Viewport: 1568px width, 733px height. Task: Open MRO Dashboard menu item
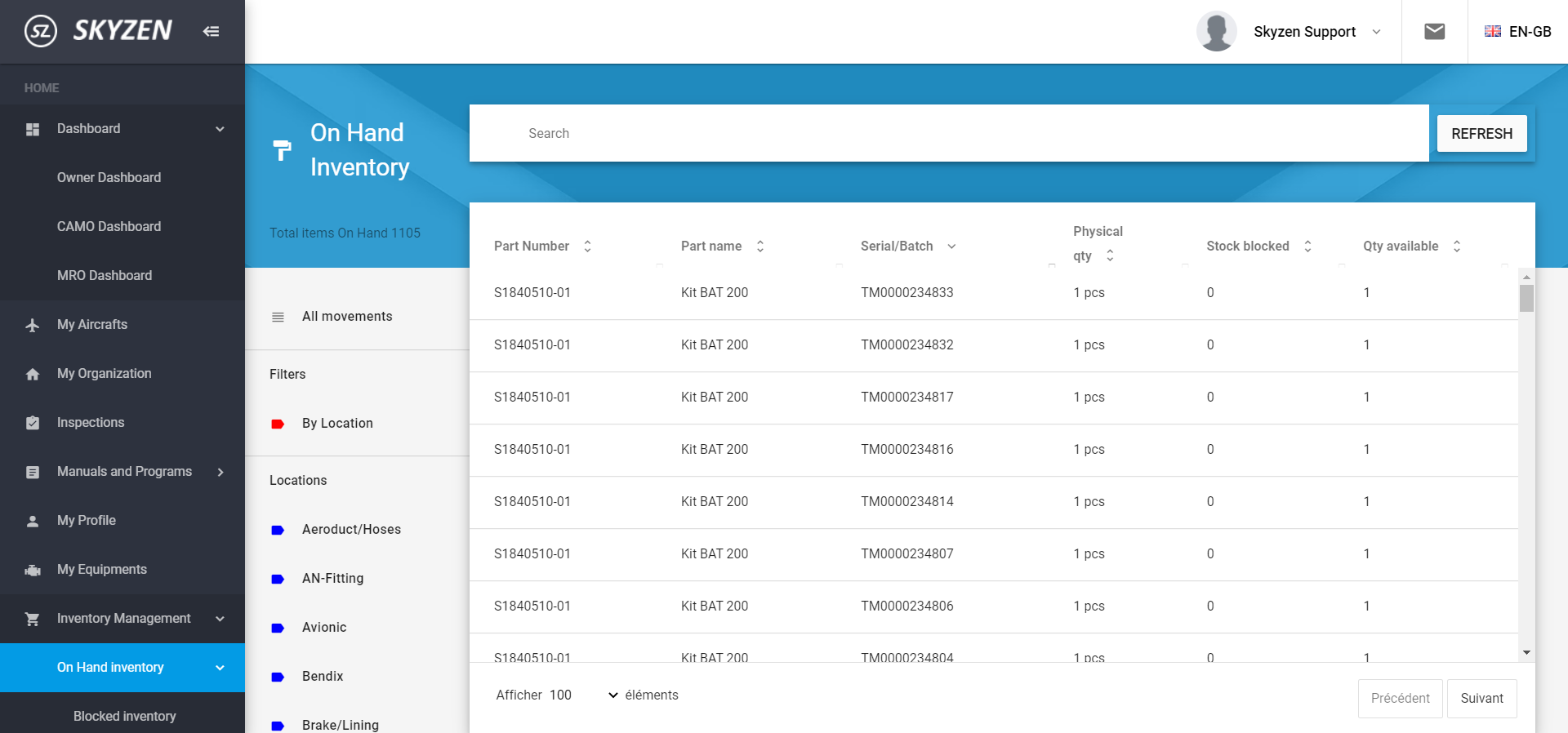coord(105,275)
